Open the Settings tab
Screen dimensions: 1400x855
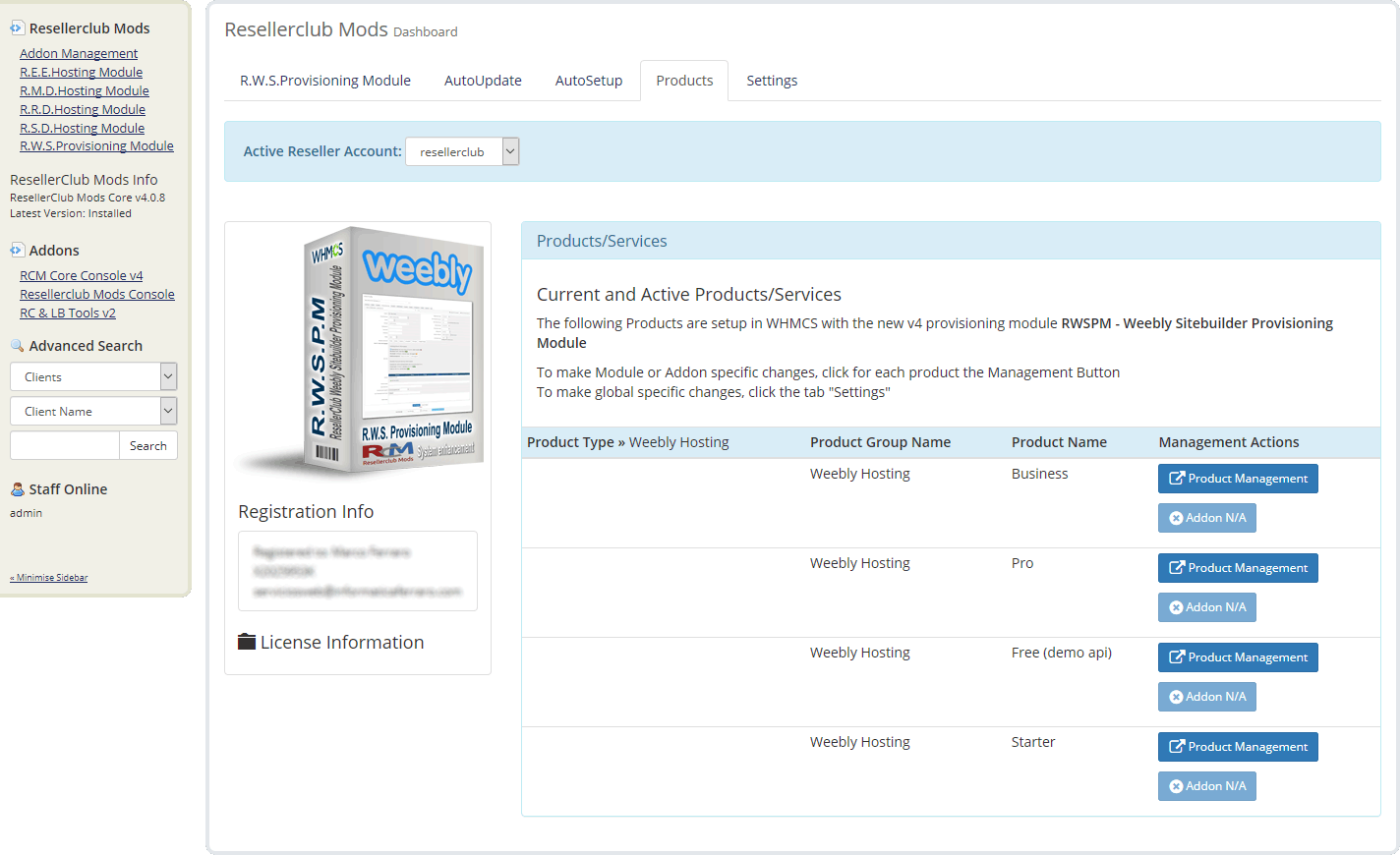[772, 81]
